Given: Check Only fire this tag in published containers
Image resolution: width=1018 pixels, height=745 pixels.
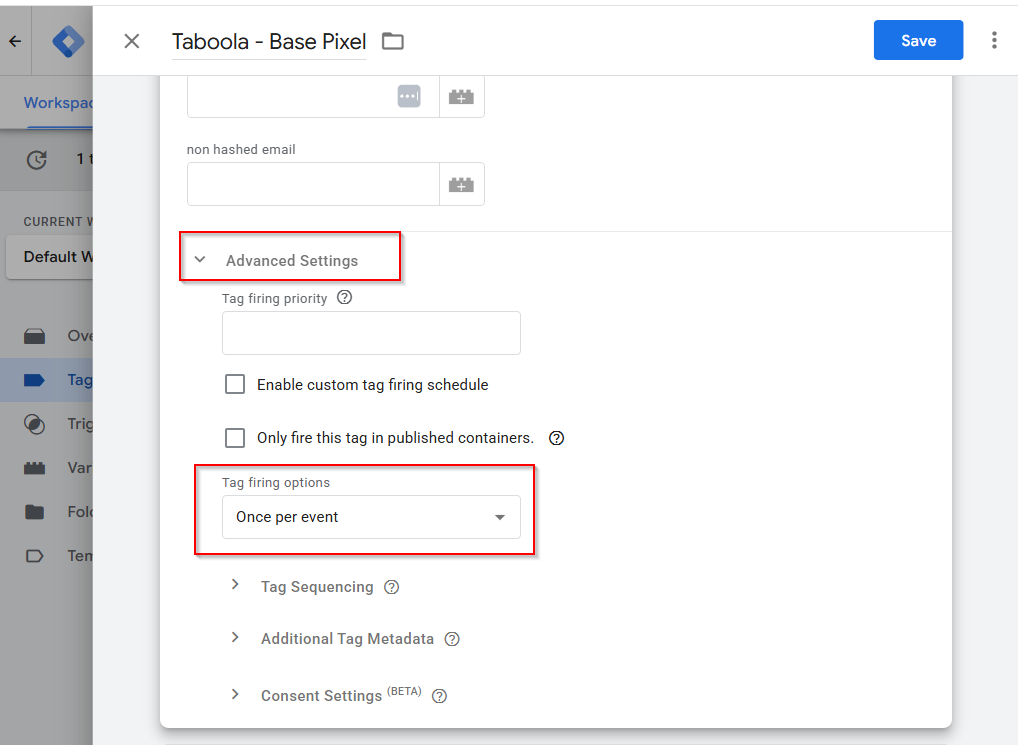Looking at the screenshot, I should pos(235,437).
